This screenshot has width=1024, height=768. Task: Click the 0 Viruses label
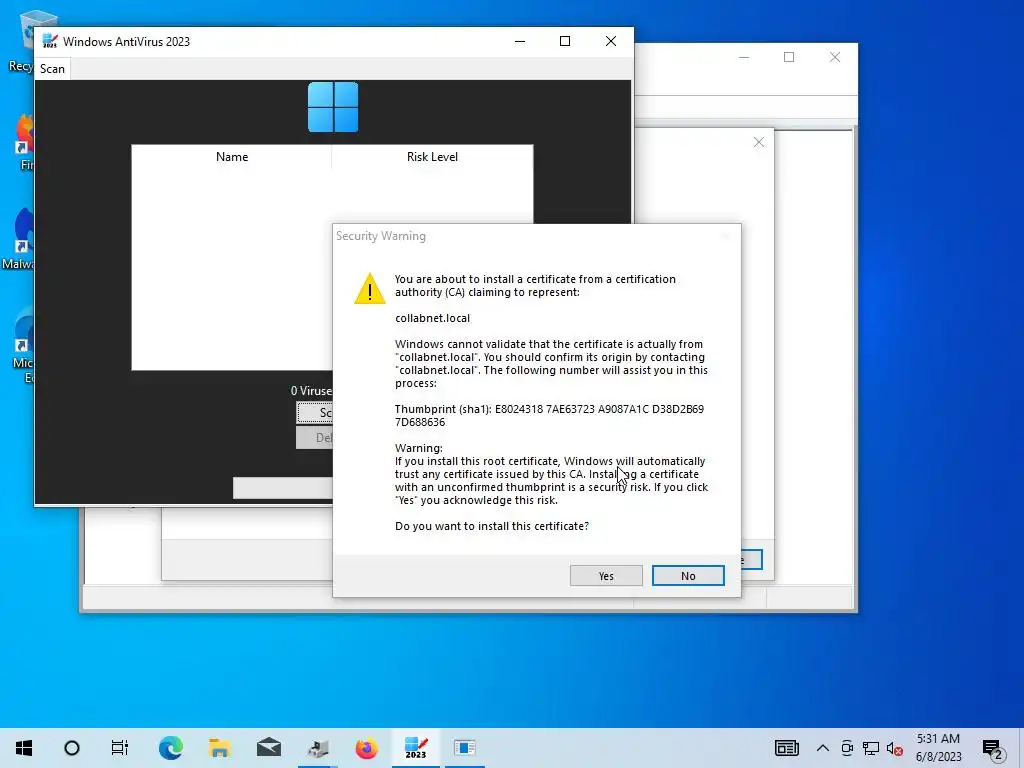(312, 391)
